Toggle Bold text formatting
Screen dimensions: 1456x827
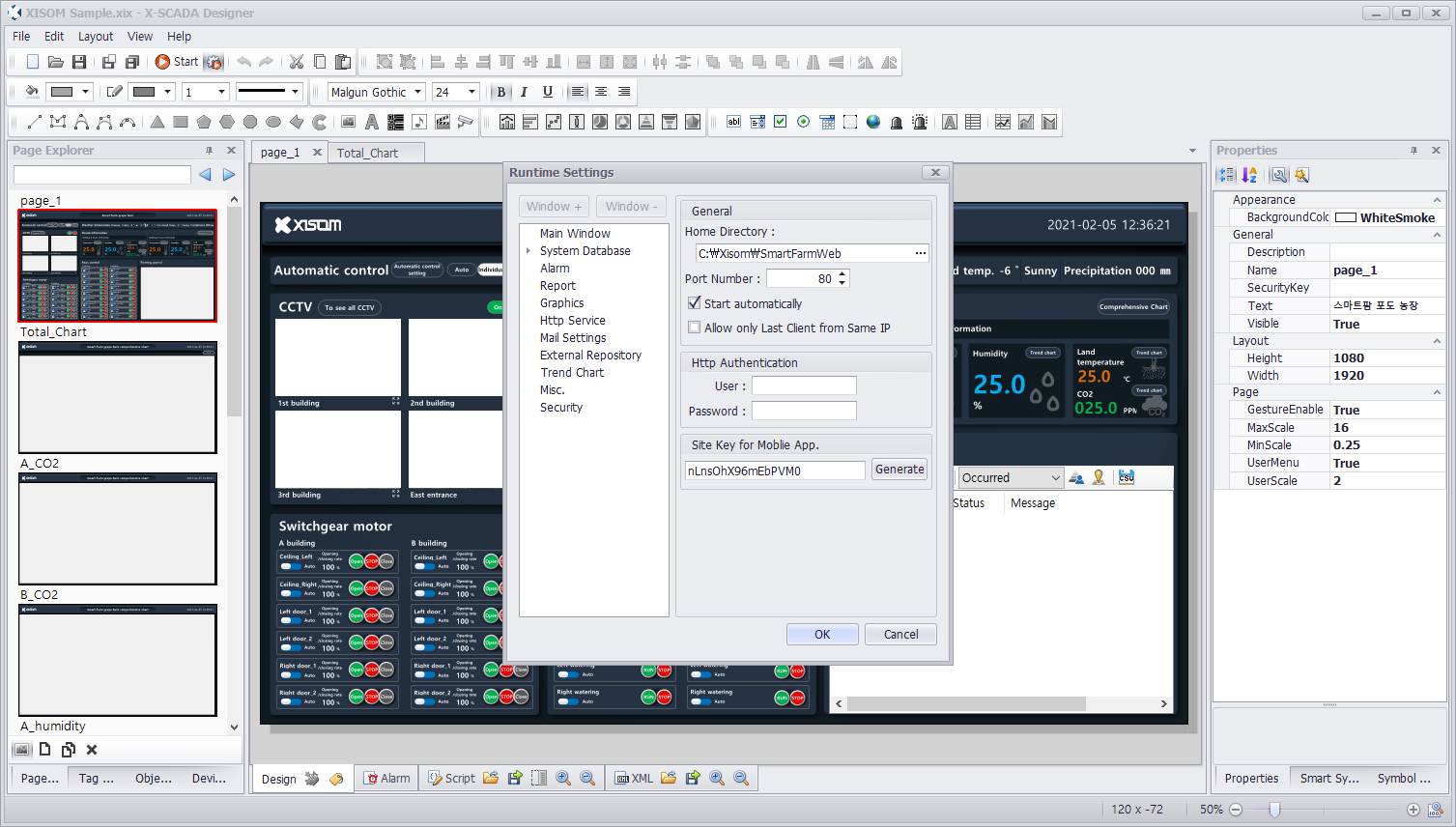pyautogui.click(x=500, y=92)
